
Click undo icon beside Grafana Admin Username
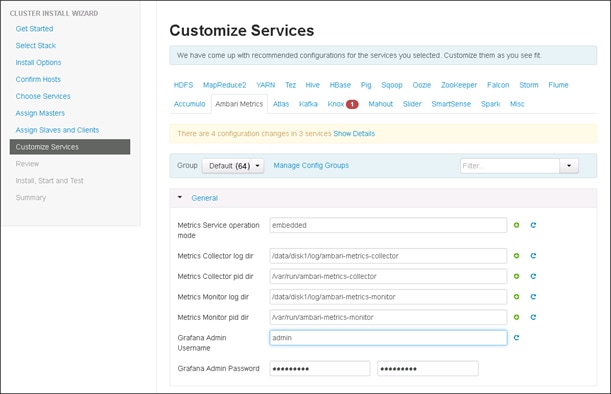[516, 338]
